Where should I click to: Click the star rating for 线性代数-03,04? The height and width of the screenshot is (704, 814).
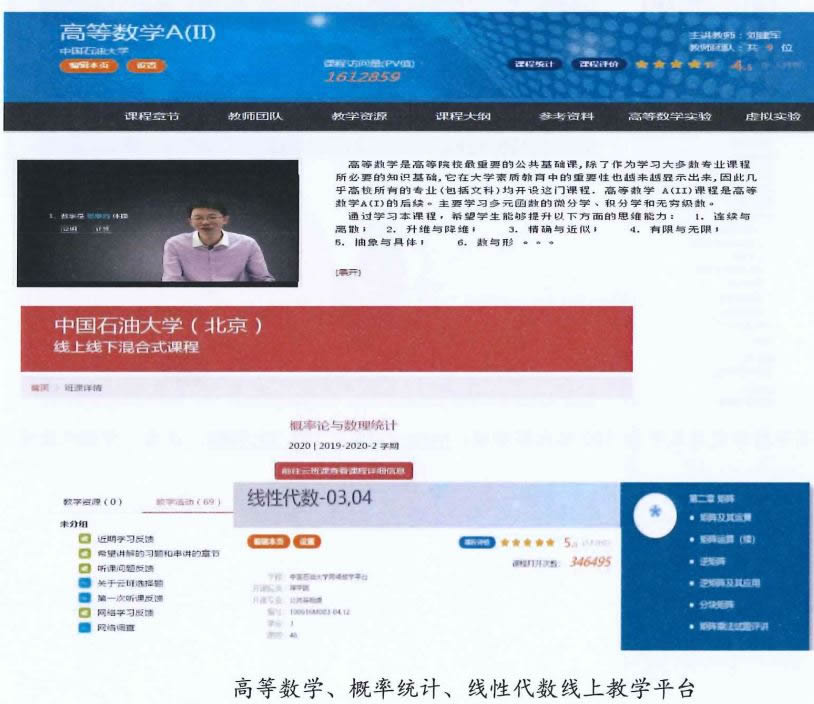click(x=529, y=542)
